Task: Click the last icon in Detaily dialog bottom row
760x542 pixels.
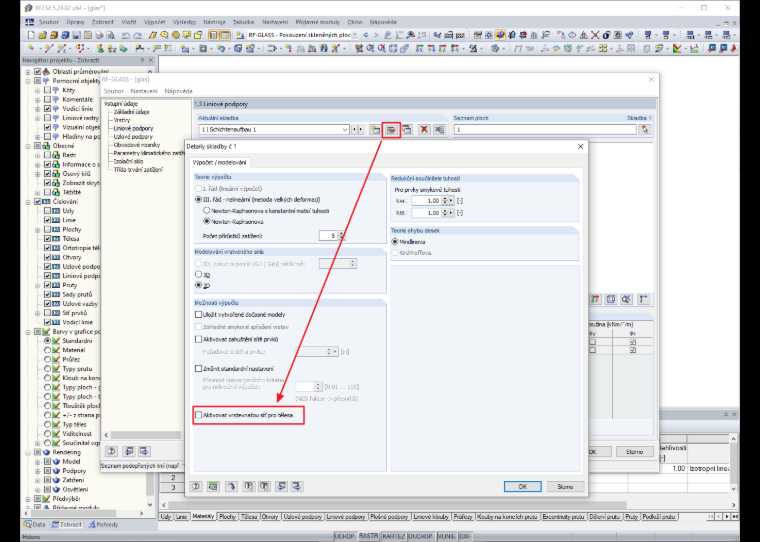Action: (297, 486)
